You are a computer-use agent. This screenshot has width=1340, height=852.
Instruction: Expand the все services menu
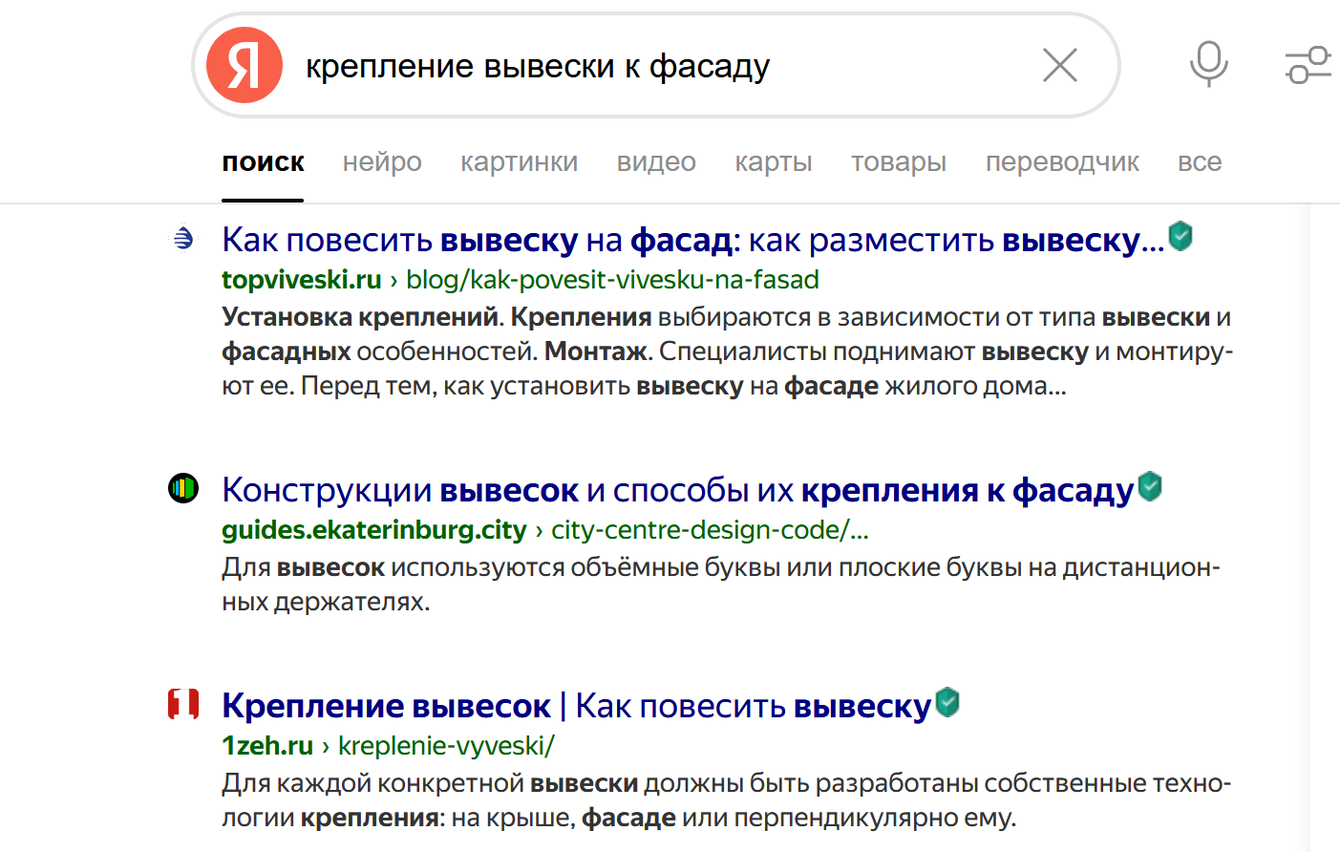pos(1199,162)
